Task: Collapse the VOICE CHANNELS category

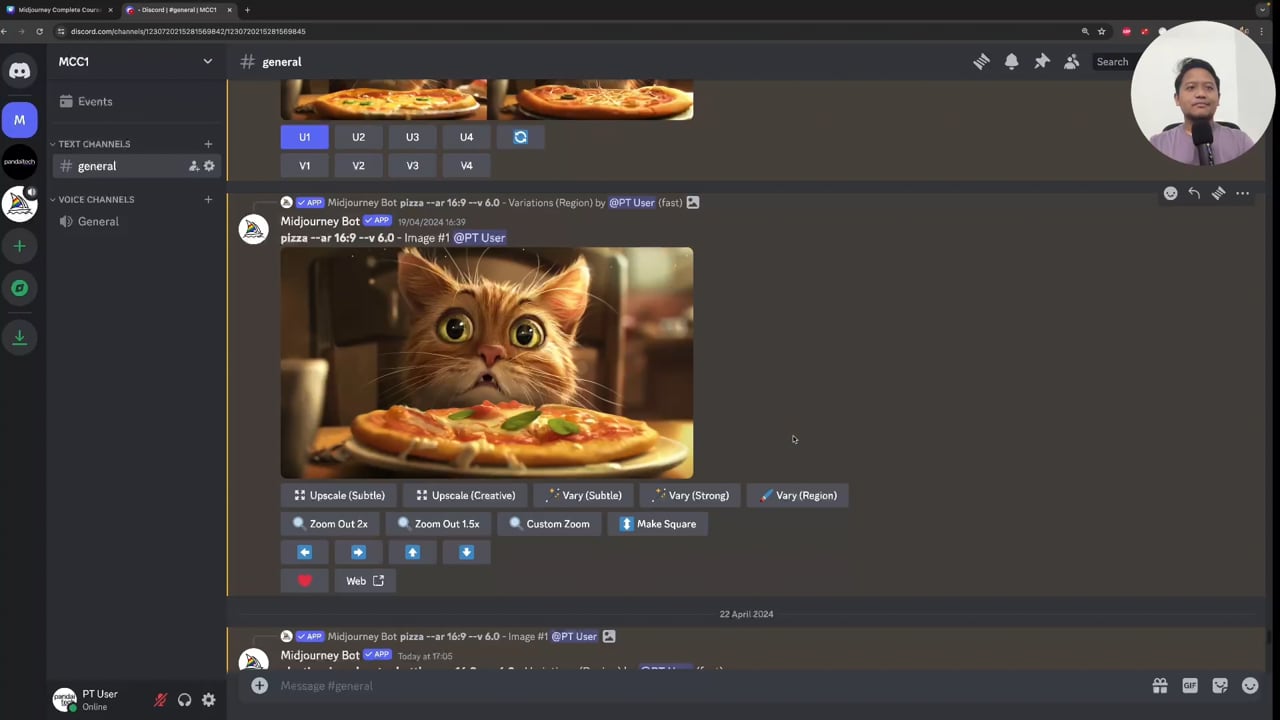Action: (x=96, y=199)
